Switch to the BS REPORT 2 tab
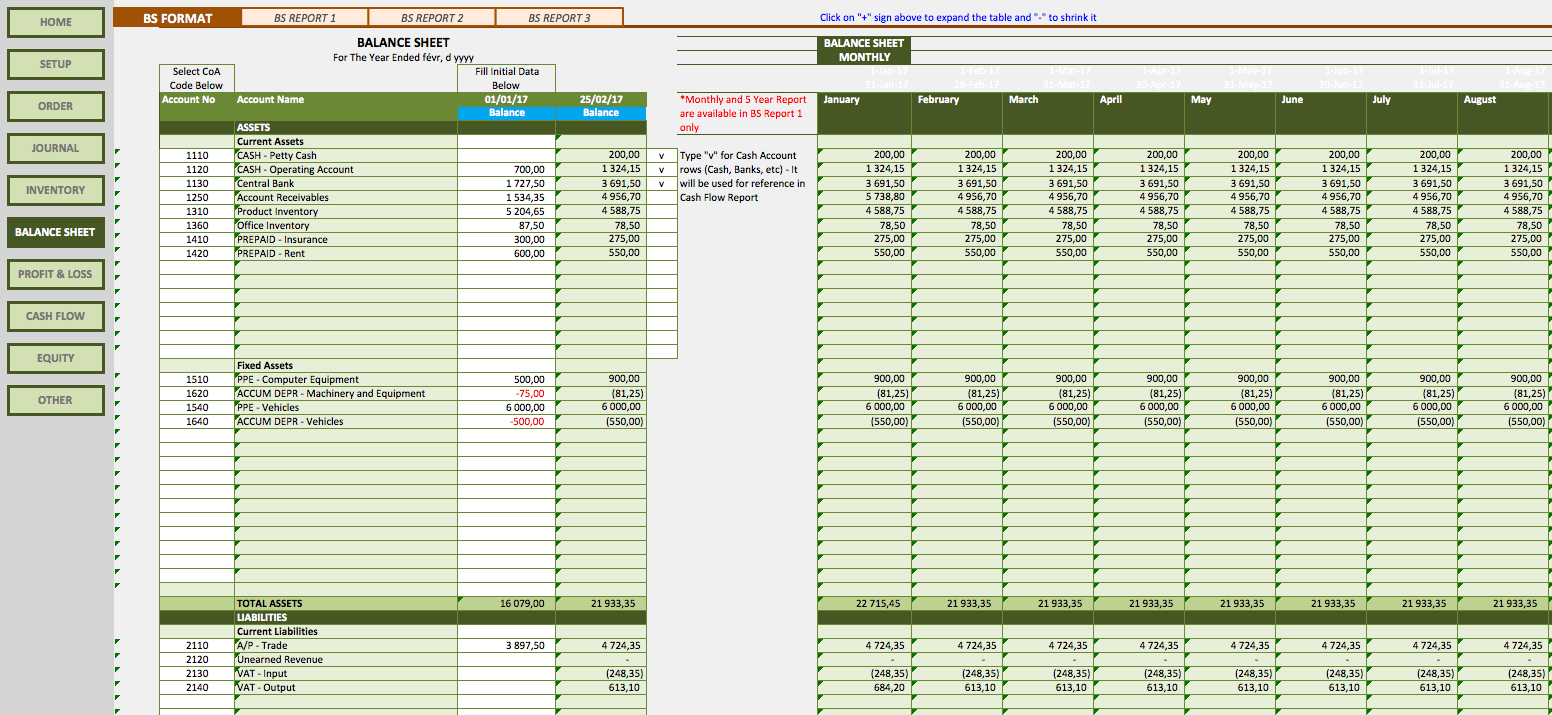Screen dimensions: 1552x715 pos(432,18)
